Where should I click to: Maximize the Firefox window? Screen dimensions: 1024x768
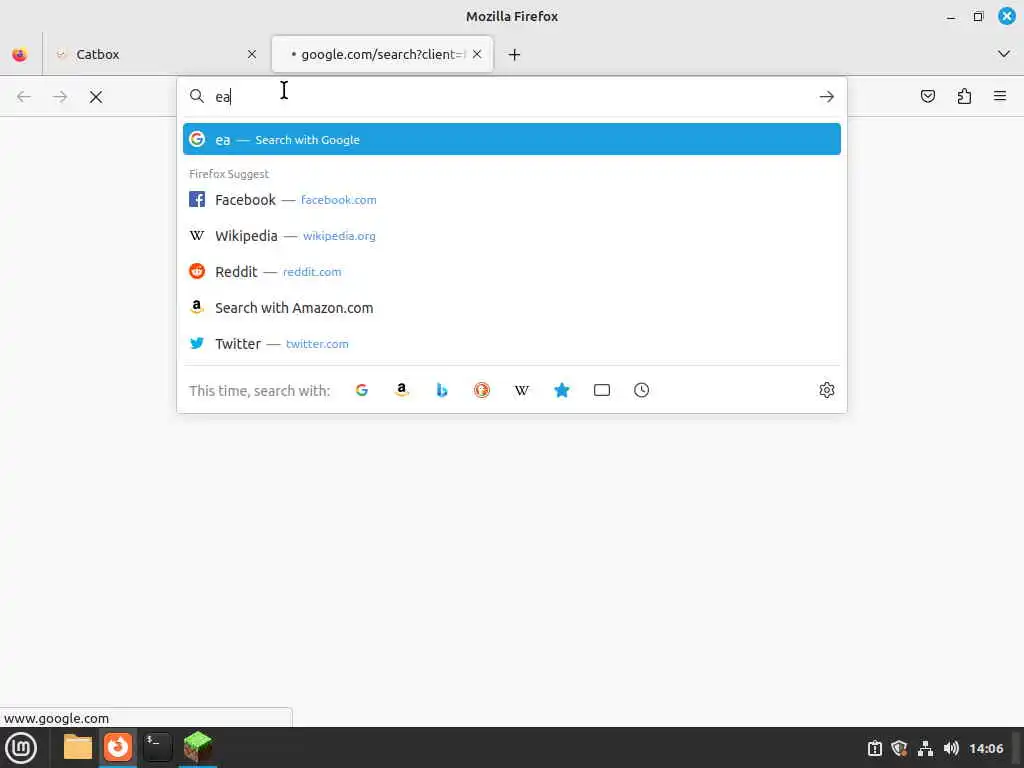click(x=978, y=16)
